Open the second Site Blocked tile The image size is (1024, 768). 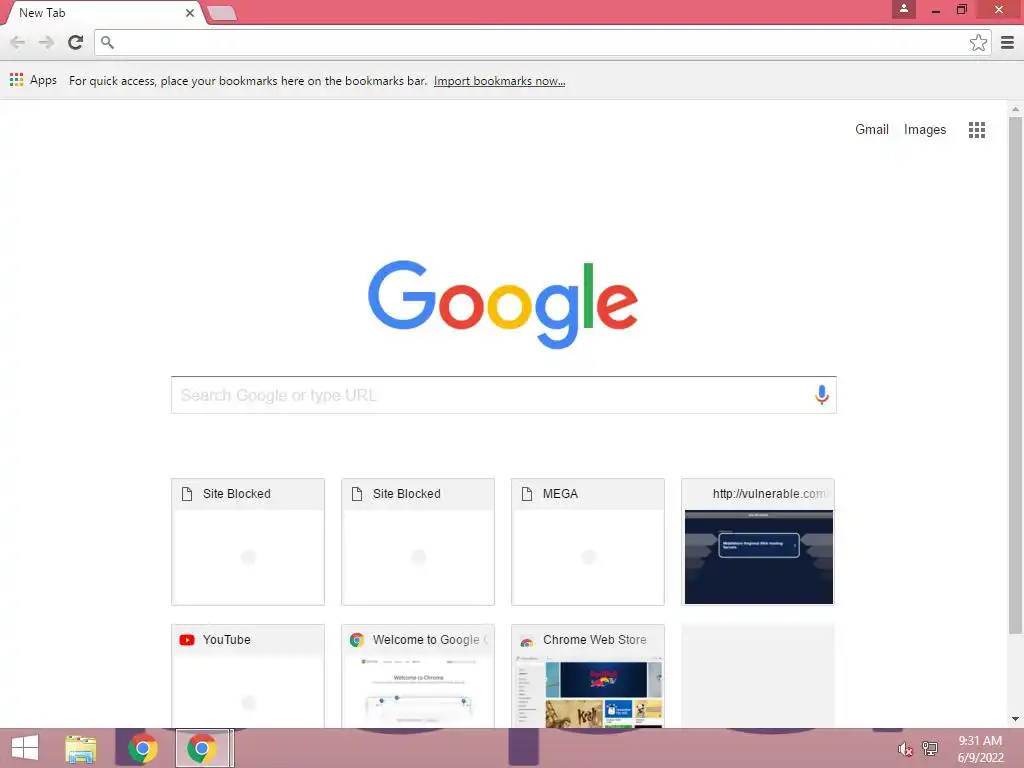418,541
